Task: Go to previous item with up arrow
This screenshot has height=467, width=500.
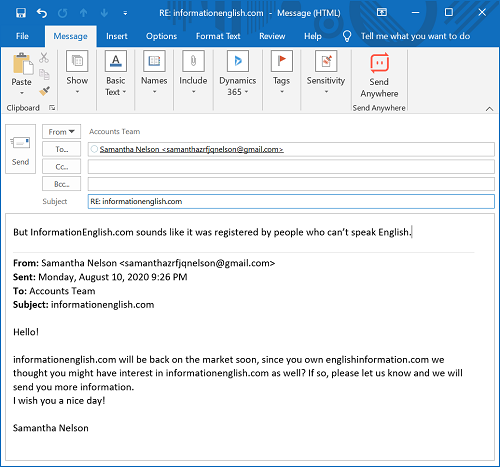Action: pyautogui.click(x=83, y=13)
